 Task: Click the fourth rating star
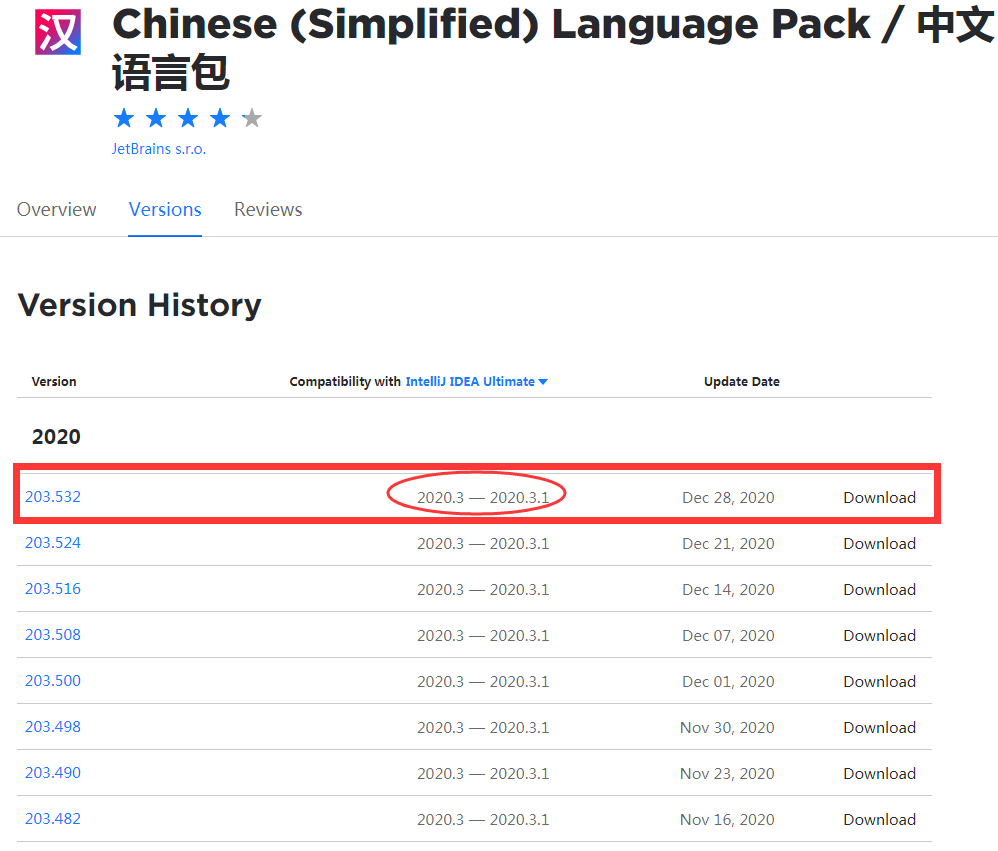tap(220, 118)
